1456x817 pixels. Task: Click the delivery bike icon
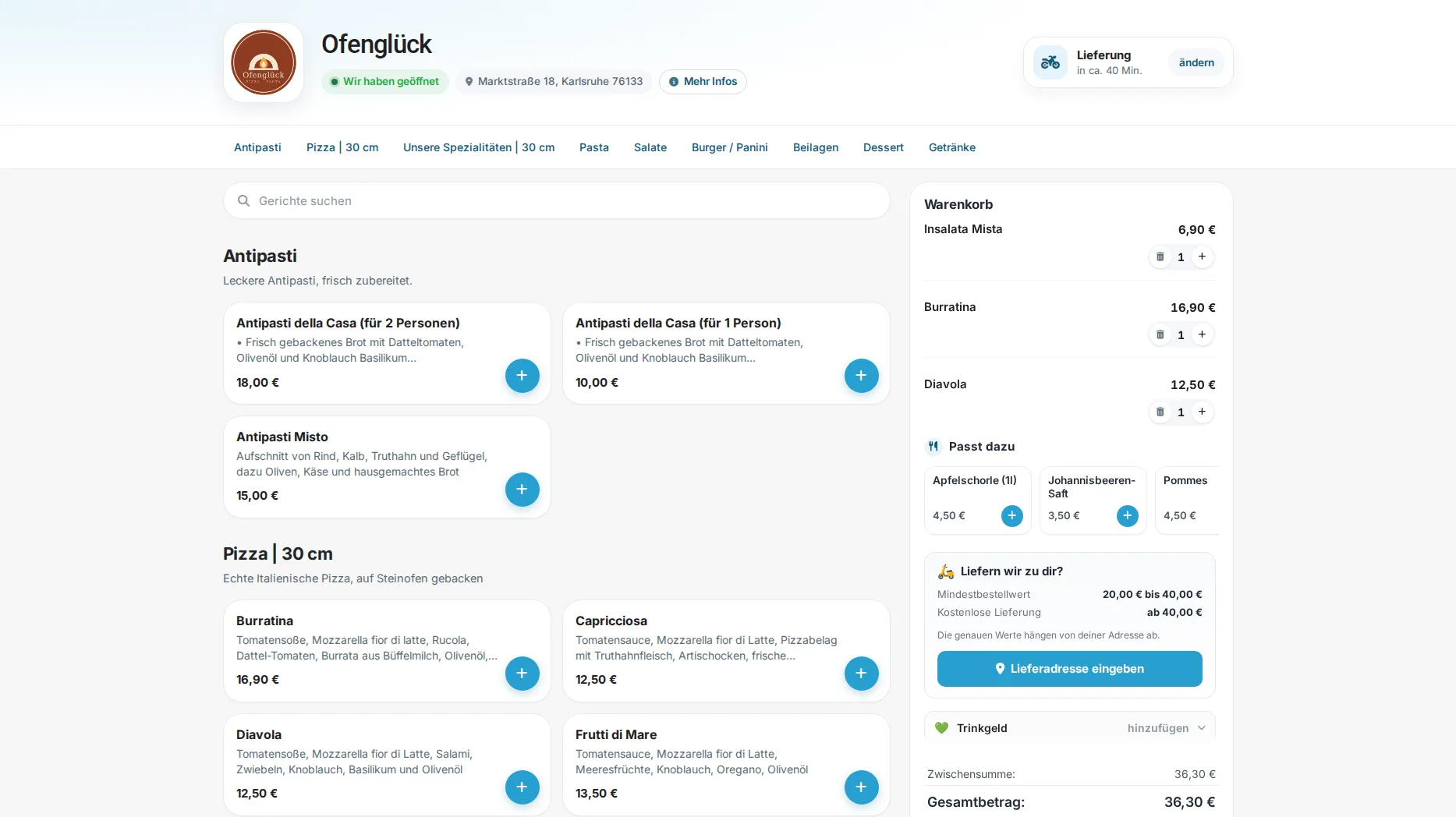coord(1050,62)
